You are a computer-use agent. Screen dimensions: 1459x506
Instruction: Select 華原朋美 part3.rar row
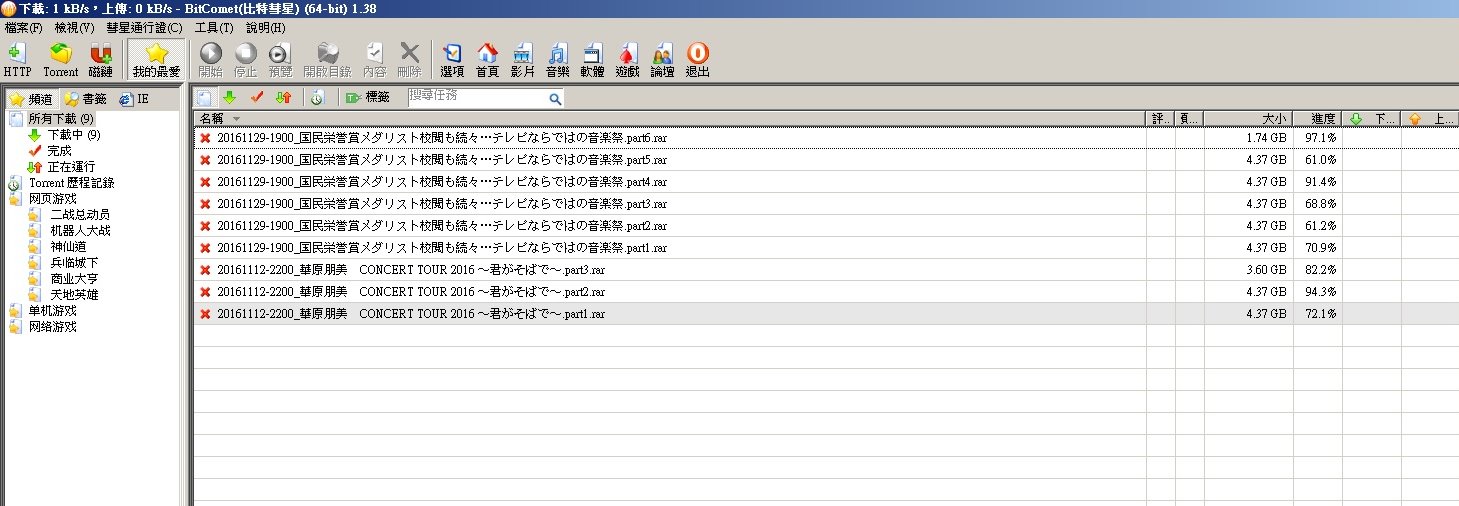coord(825,270)
